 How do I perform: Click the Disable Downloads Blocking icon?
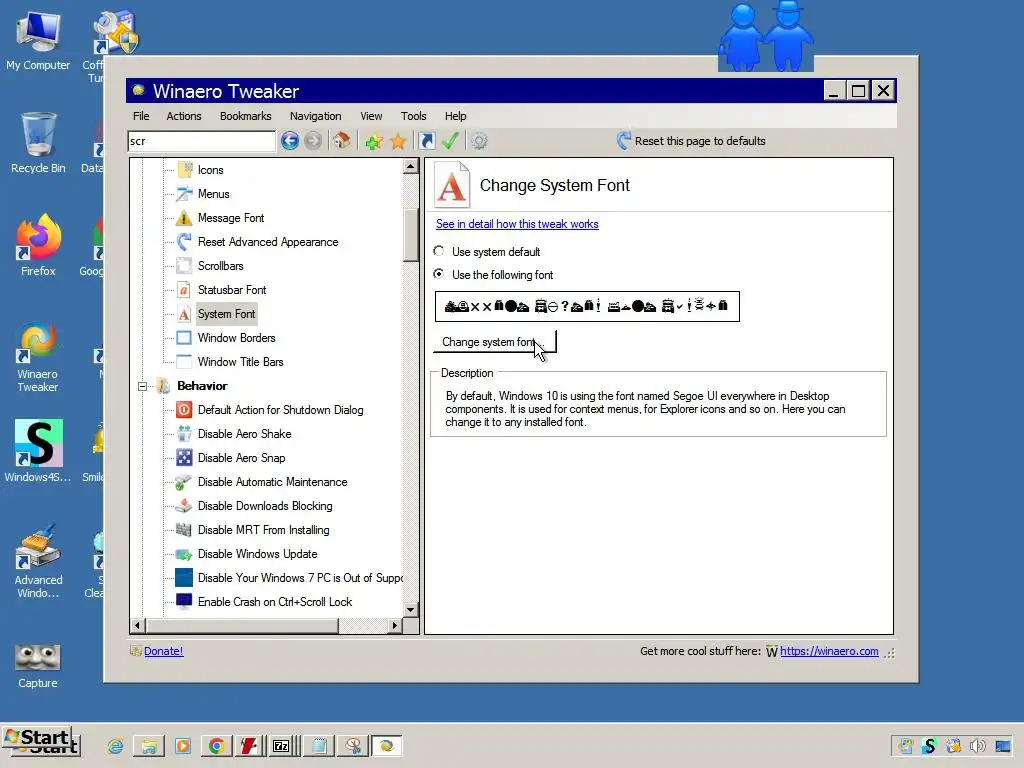(184, 506)
